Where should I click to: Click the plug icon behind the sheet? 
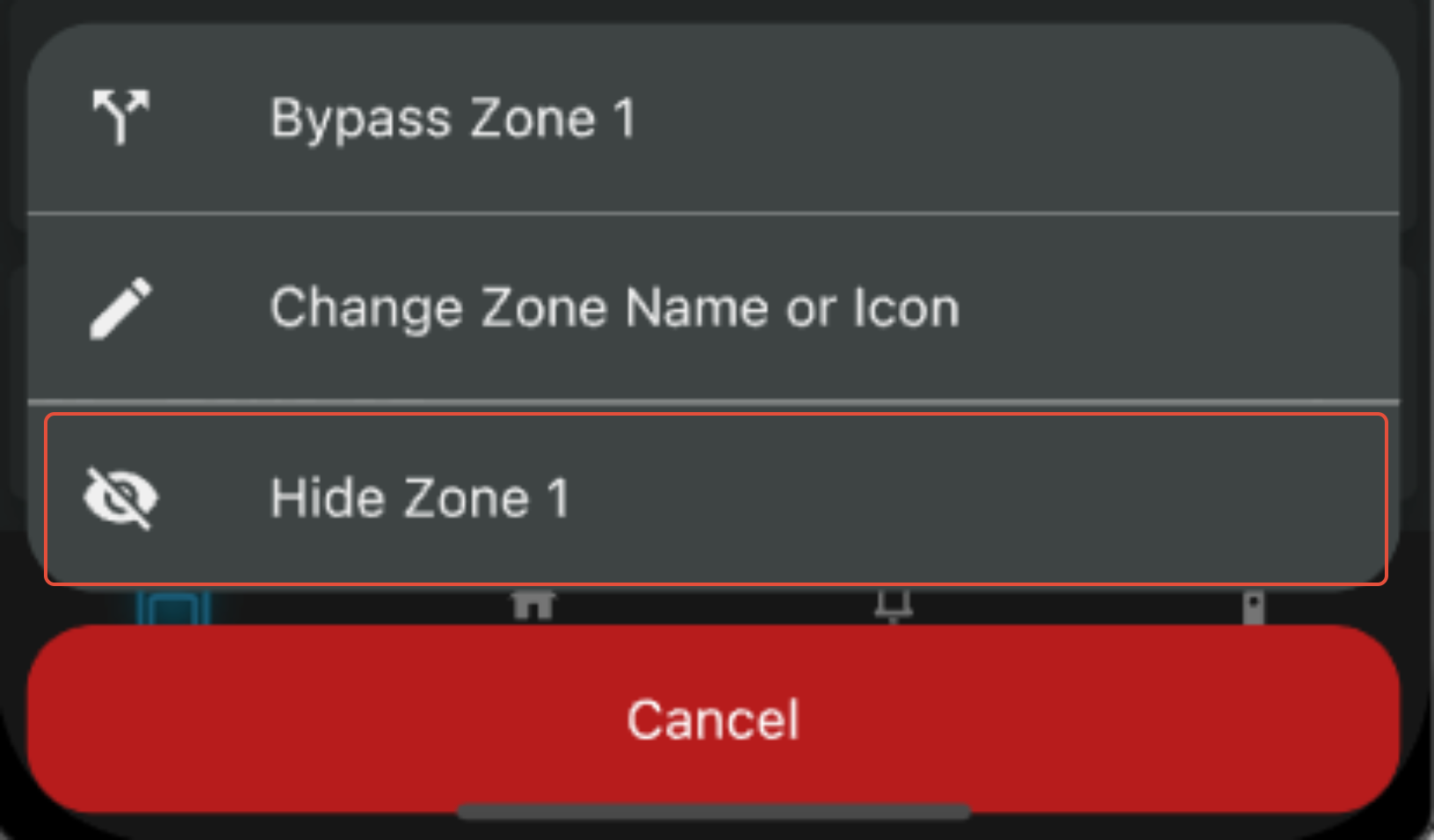coord(894,606)
